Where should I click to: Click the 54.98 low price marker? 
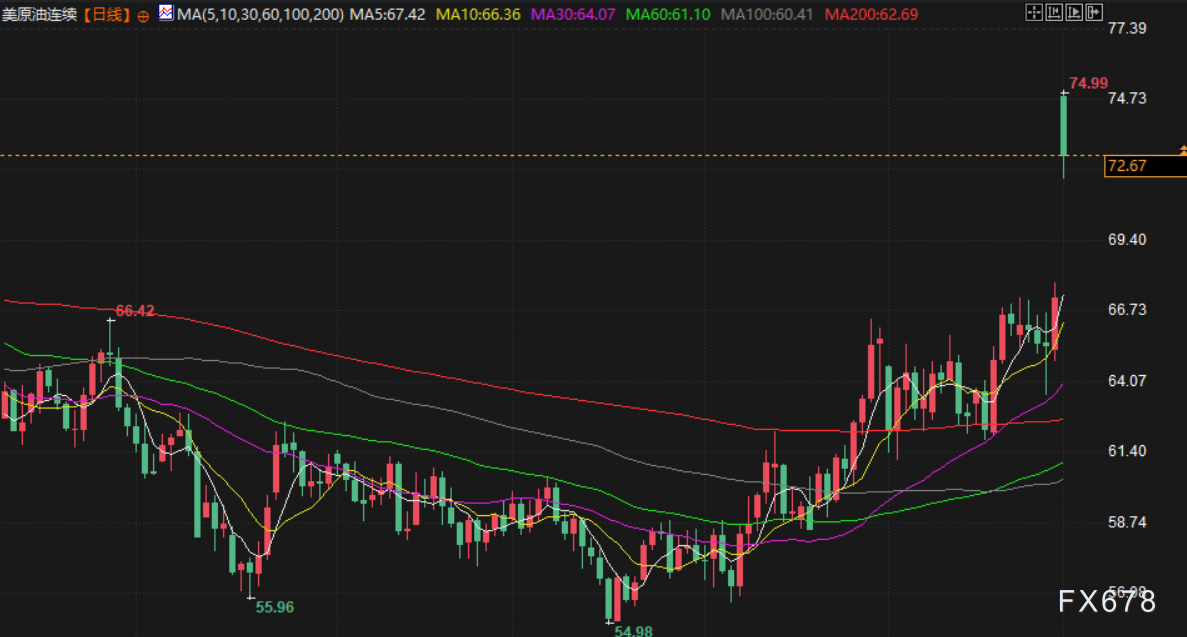click(x=633, y=630)
